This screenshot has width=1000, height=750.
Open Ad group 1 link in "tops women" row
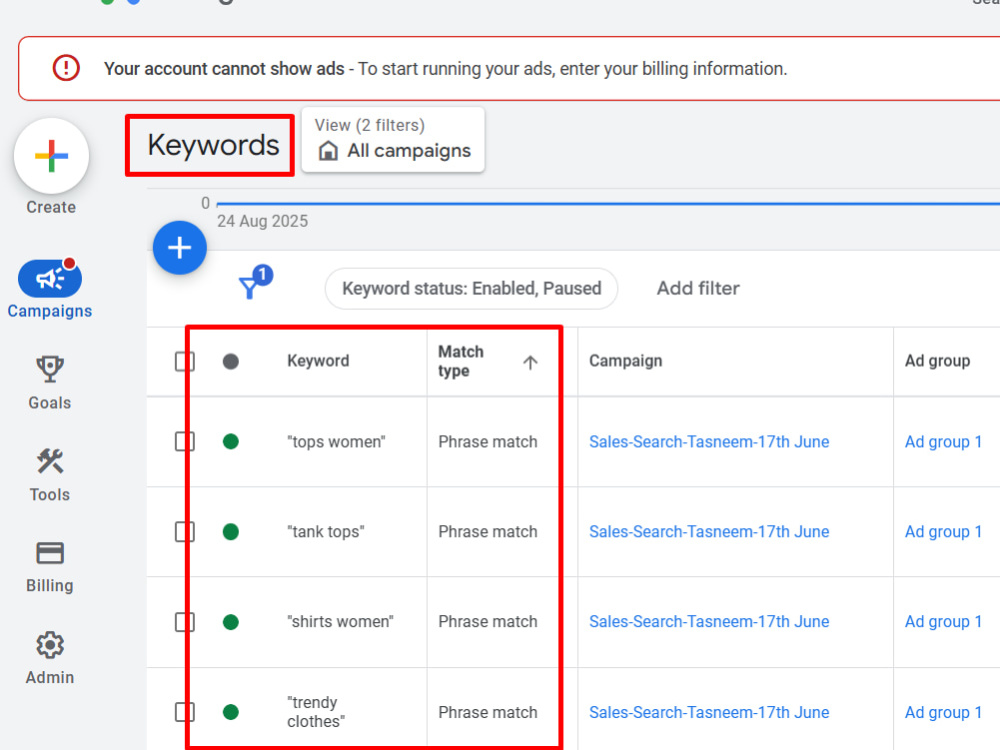click(943, 441)
